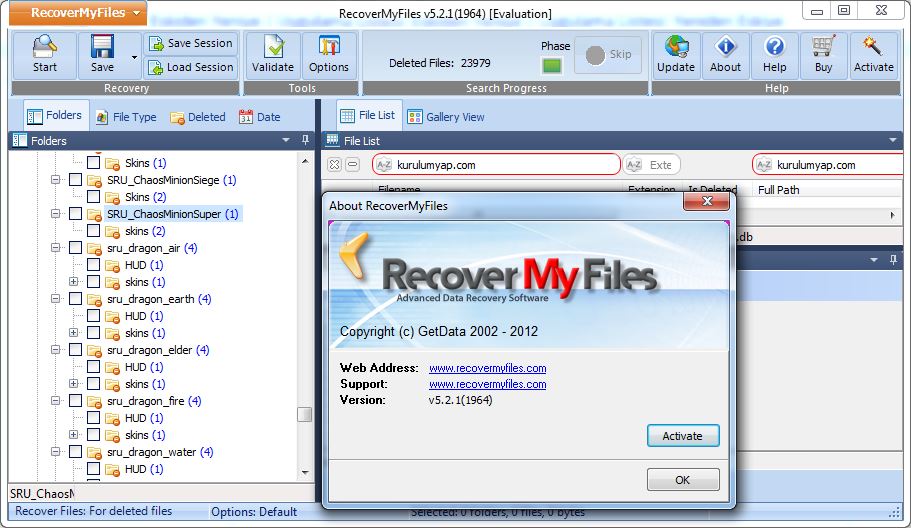The height and width of the screenshot is (528, 911).
Task: Check the Skins (2) checkbox under SRU_ChaosMinionSiege
Action: pyautogui.click(x=94, y=196)
